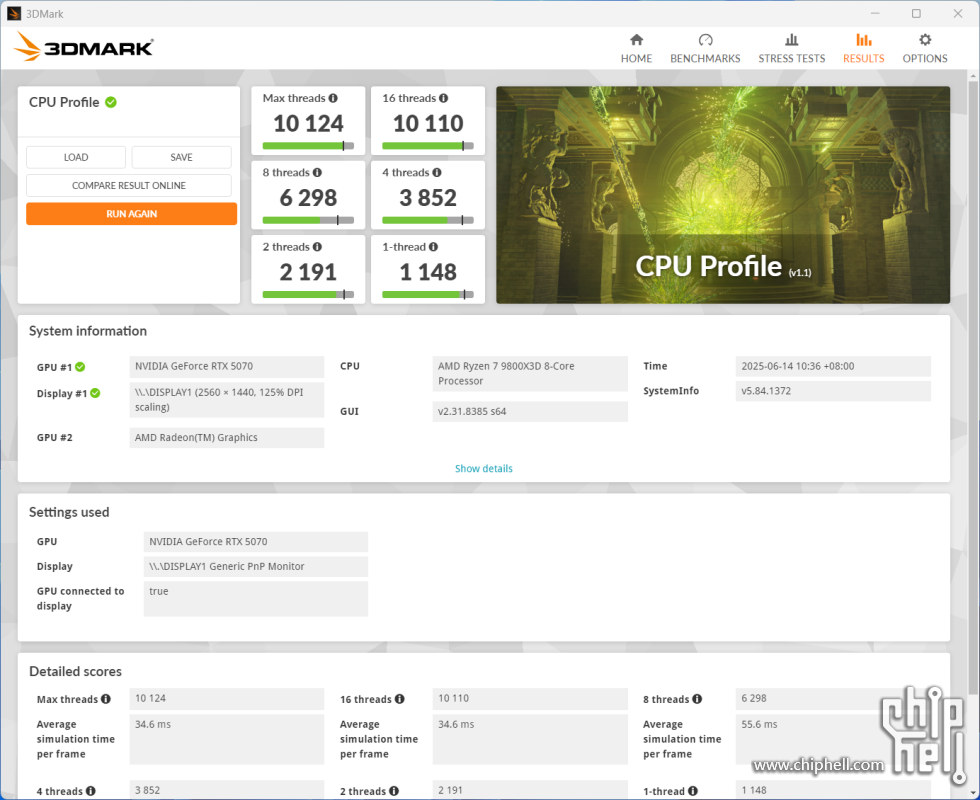This screenshot has width=980, height=800.
Task: Go to the HOME section
Action: (x=636, y=48)
